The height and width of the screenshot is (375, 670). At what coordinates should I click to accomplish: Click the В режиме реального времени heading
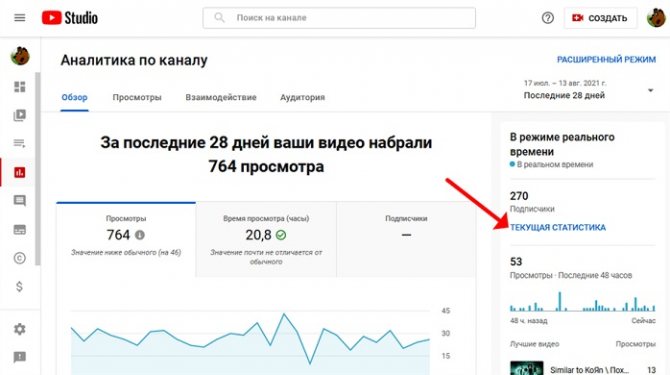(x=562, y=144)
